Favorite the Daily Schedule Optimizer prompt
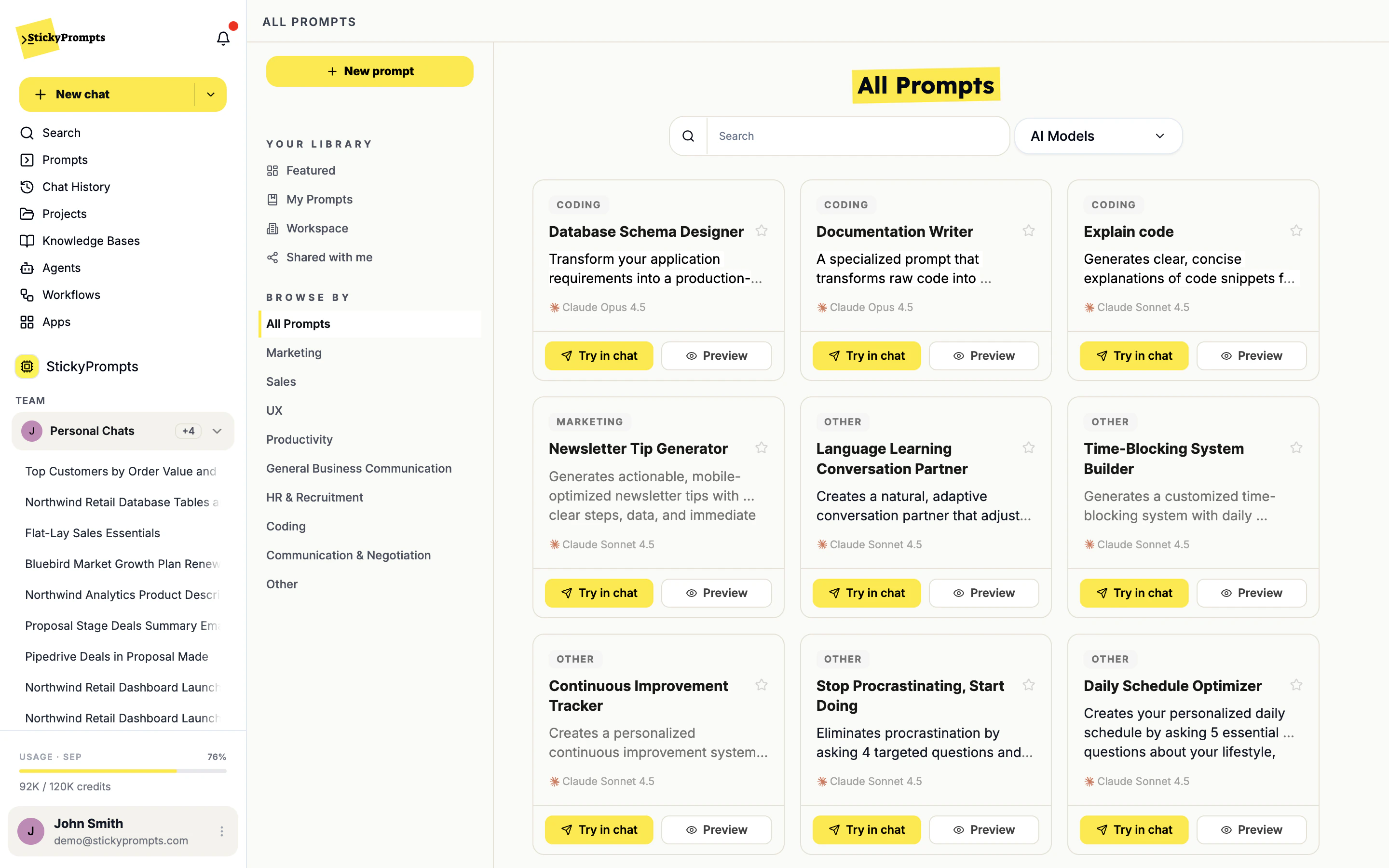Image resolution: width=1389 pixels, height=868 pixels. tap(1296, 685)
